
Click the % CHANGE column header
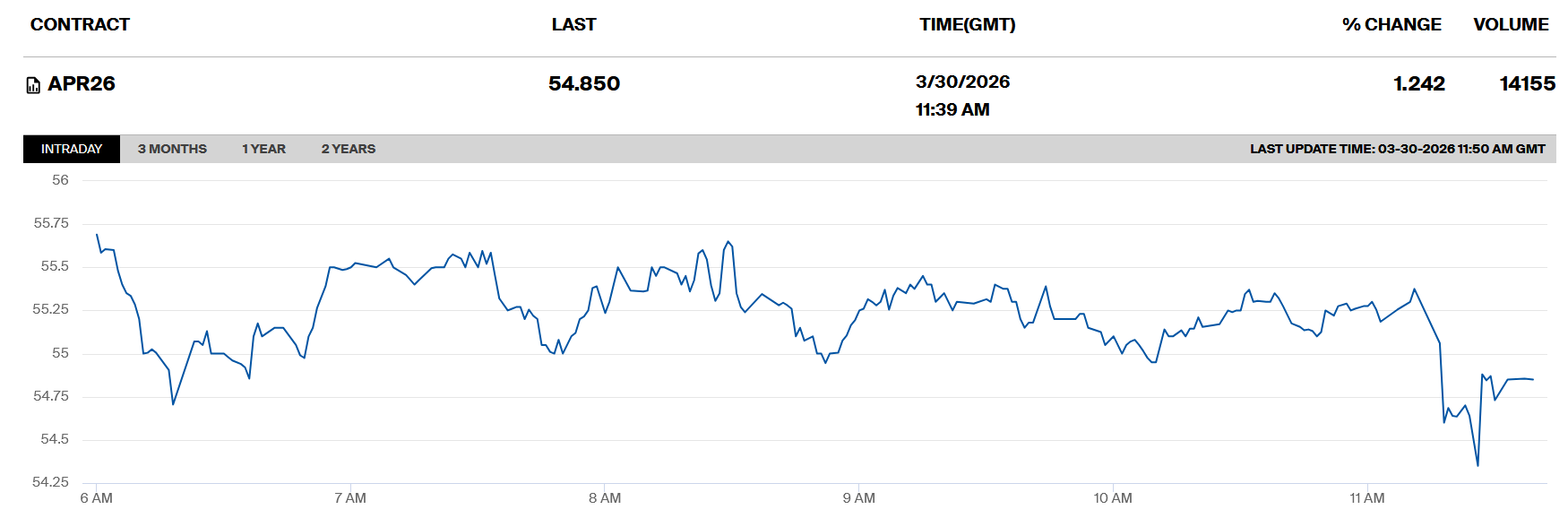tap(1391, 24)
